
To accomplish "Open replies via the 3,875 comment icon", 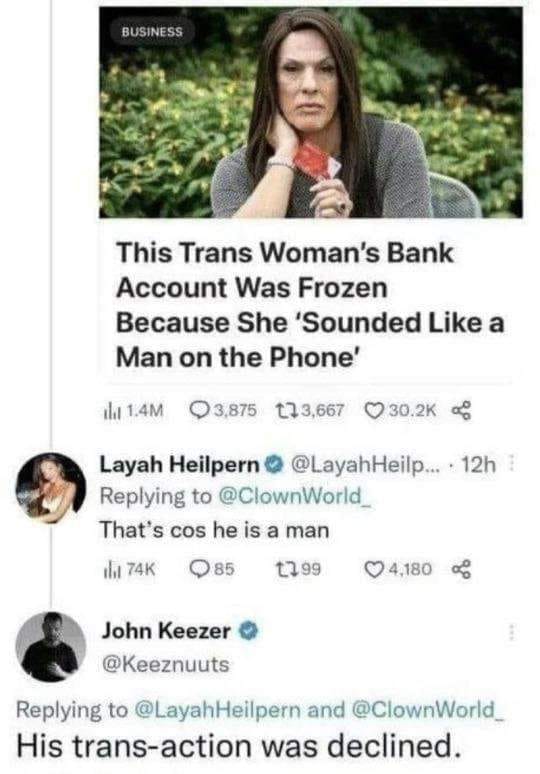I will pyautogui.click(x=198, y=410).
